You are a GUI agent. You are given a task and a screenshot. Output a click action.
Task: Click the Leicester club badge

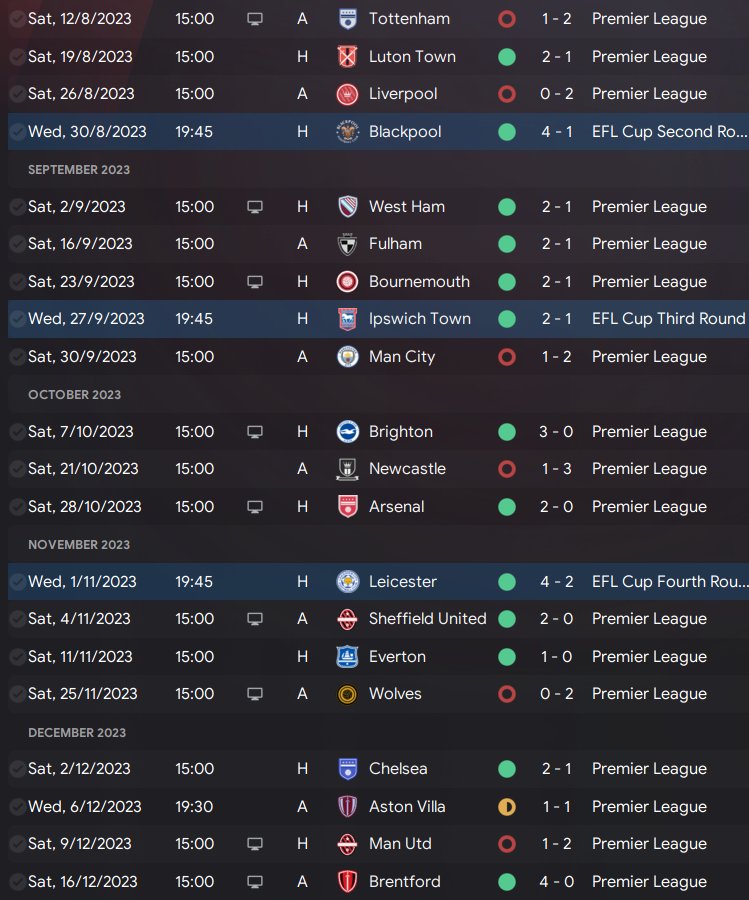tap(347, 582)
